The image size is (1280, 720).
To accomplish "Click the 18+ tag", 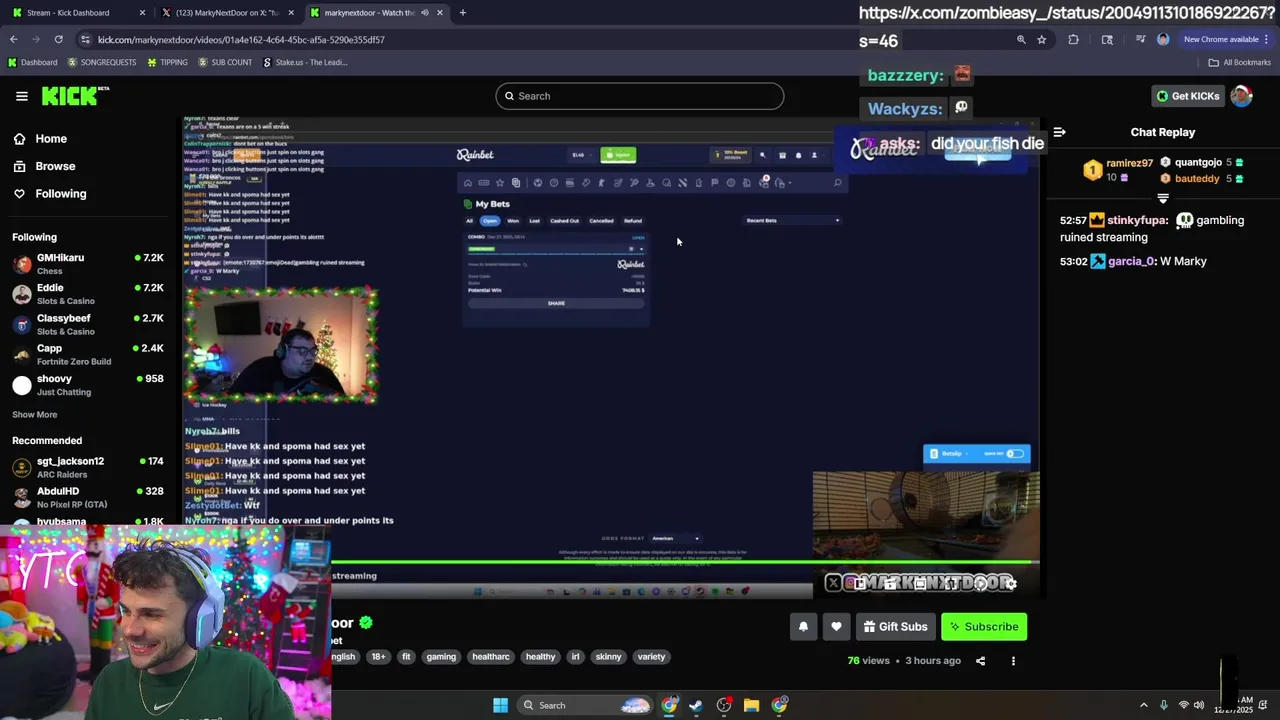I will [x=378, y=657].
